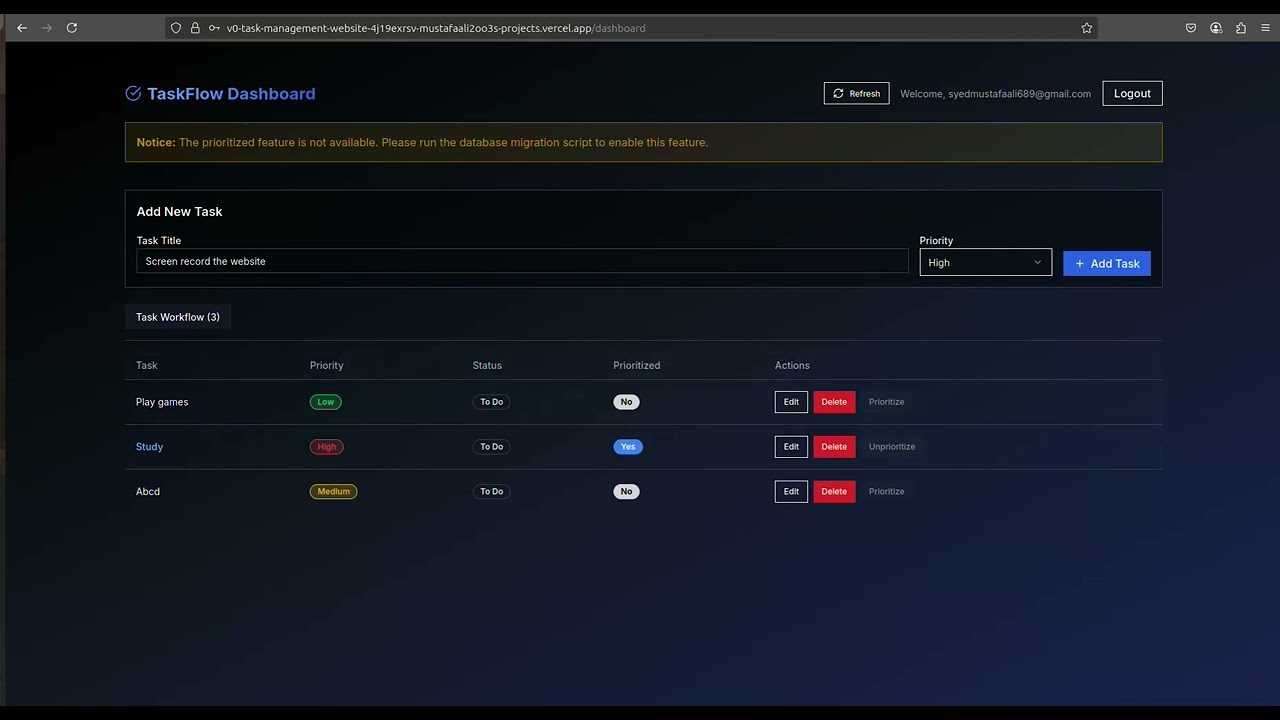This screenshot has height=720, width=1280.
Task: Open the shield tracking protection icon
Action: 176,28
